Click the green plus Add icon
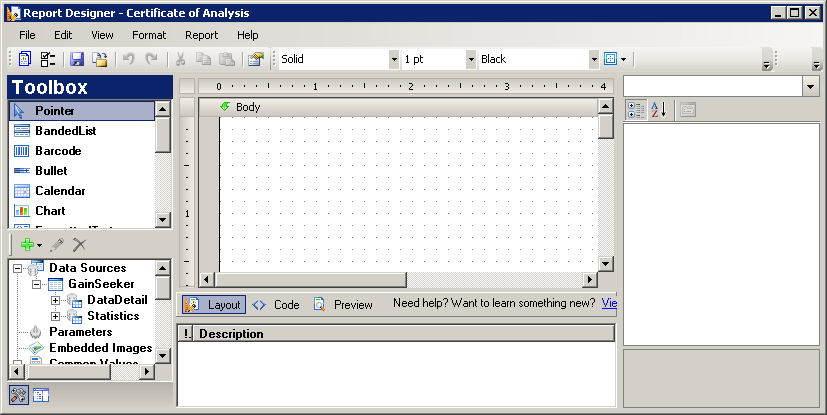The width and height of the screenshot is (827, 415). (27, 244)
